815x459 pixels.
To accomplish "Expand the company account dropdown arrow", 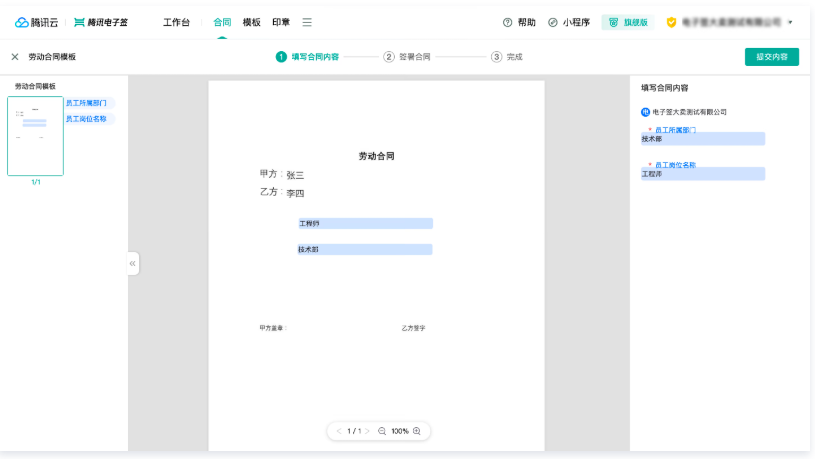I will [790, 22].
